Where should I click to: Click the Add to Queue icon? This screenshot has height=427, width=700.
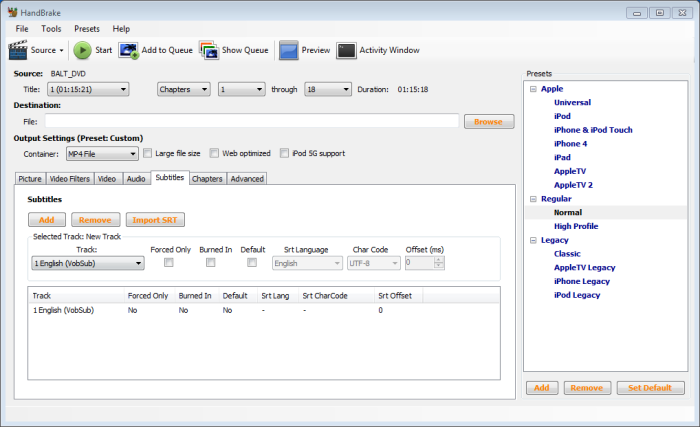[129, 50]
